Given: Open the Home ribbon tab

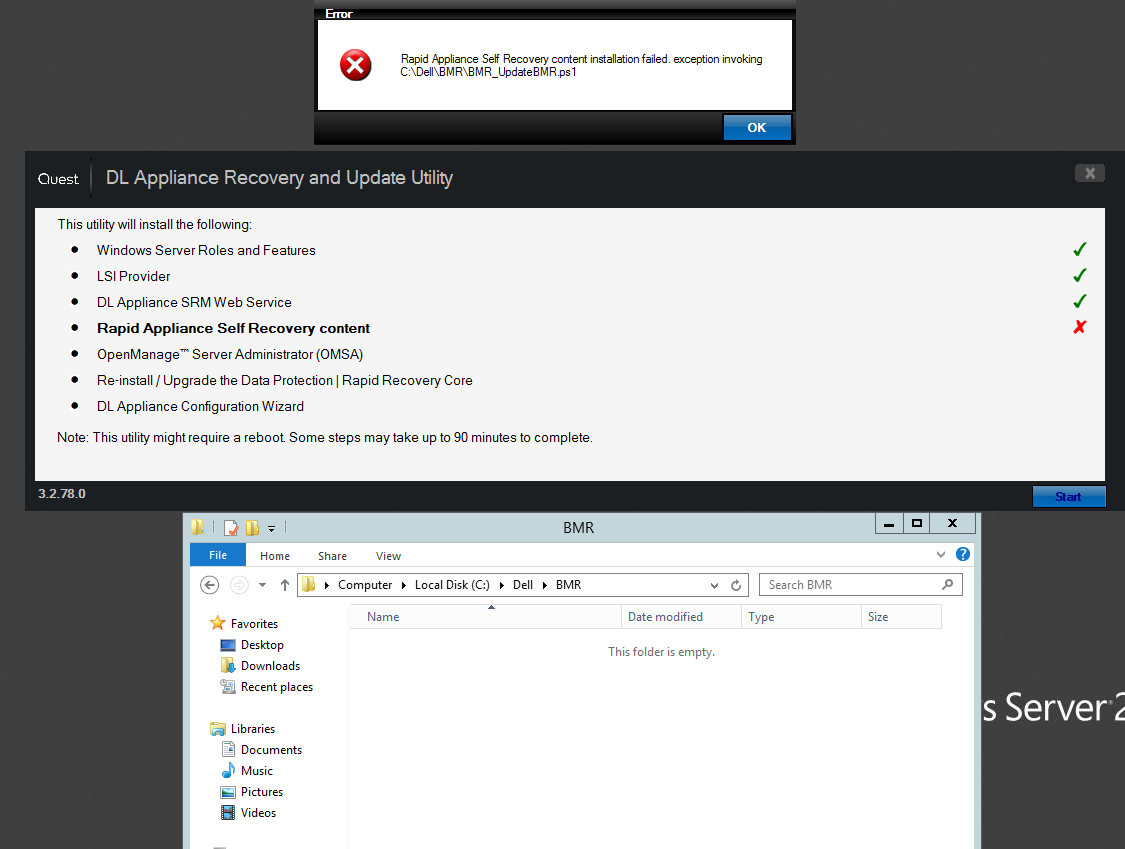Looking at the screenshot, I should (275, 556).
